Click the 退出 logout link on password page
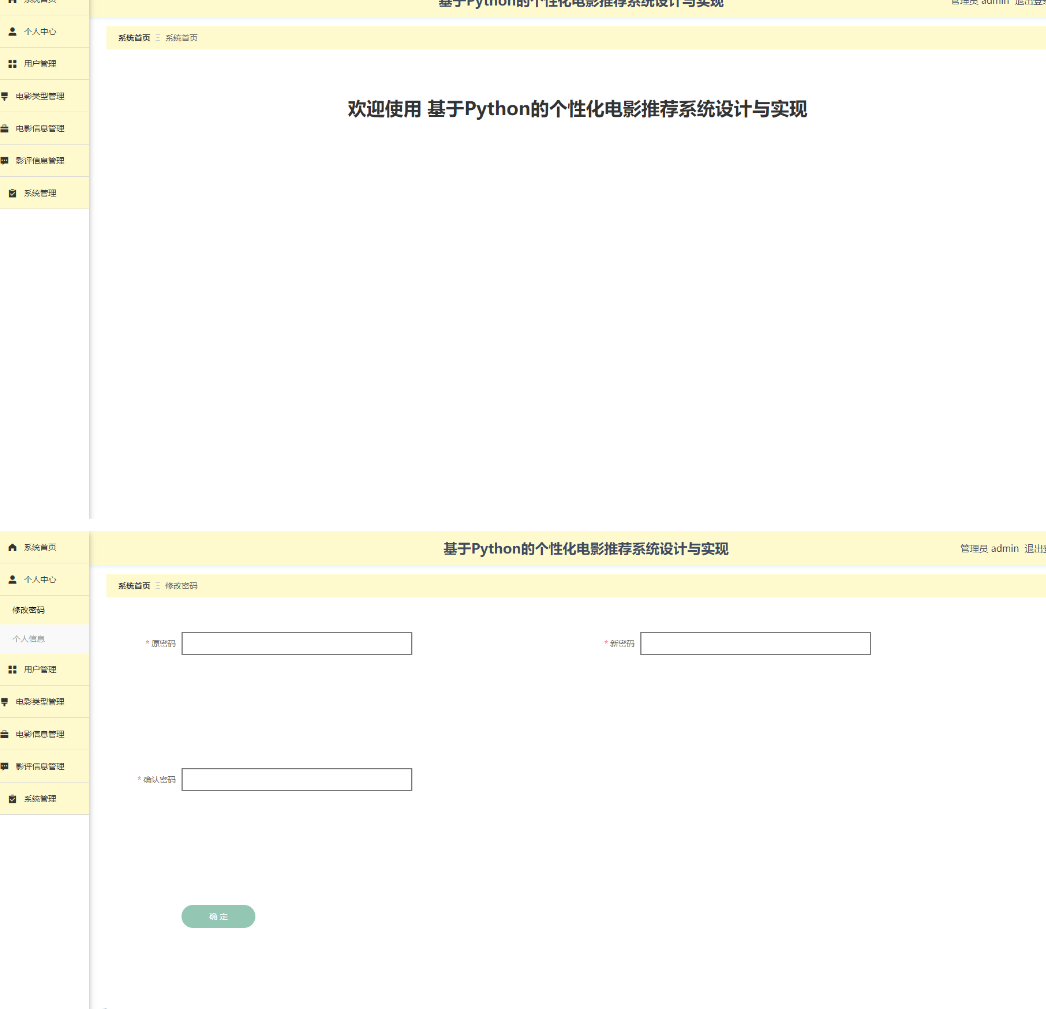Viewport: 1046px width, 1009px height. (x=1035, y=549)
